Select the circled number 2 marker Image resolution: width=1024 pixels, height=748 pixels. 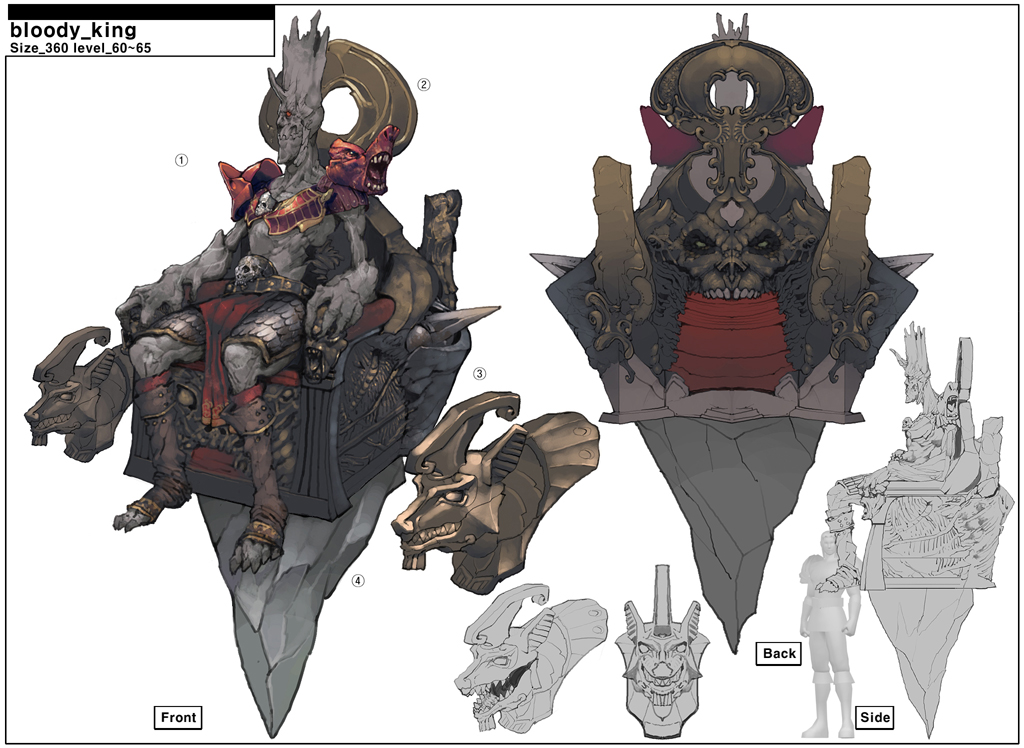pyautogui.click(x=424, y=85)
